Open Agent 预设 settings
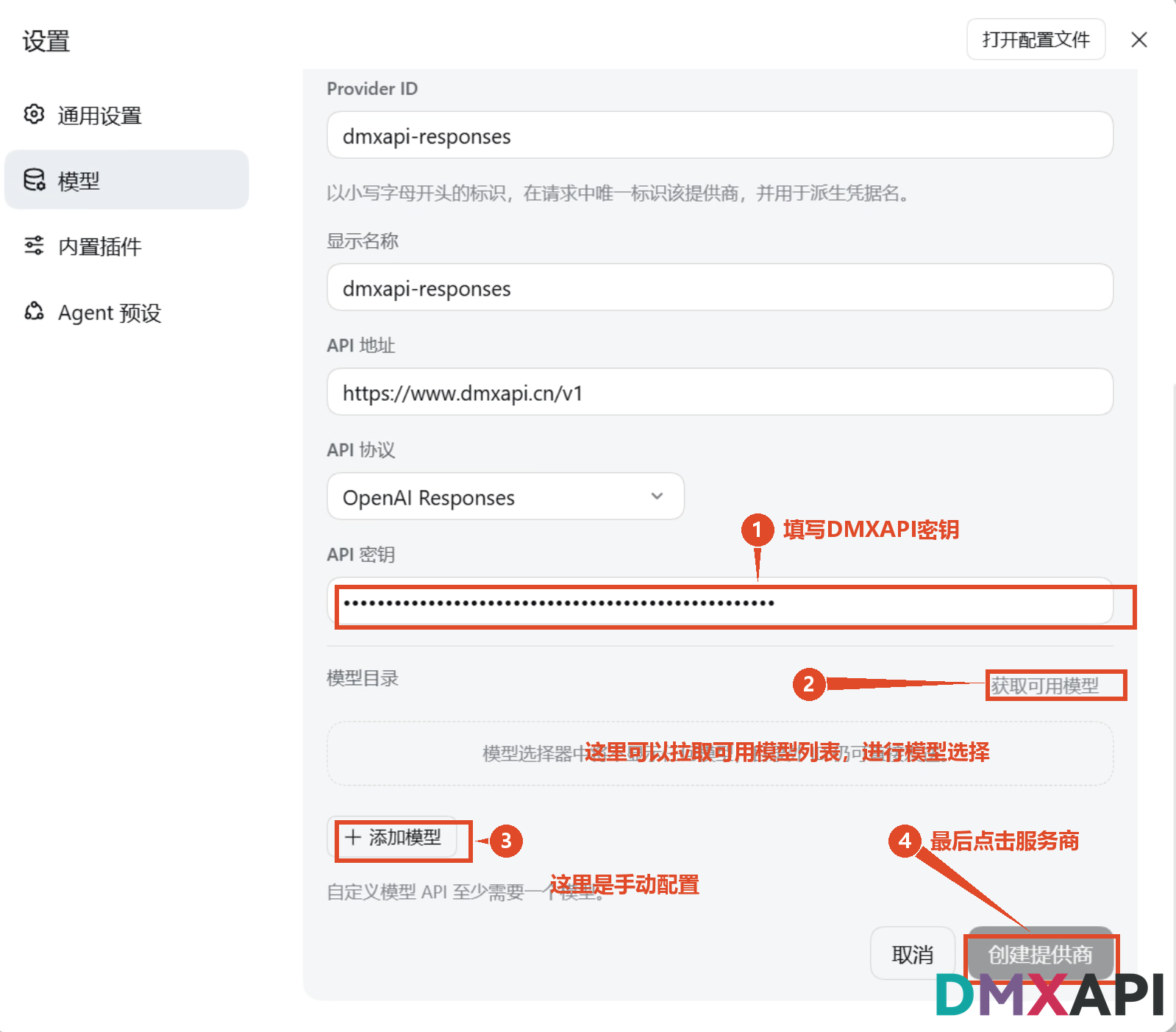1176x1032 pixels. click(x=126, y=313)
